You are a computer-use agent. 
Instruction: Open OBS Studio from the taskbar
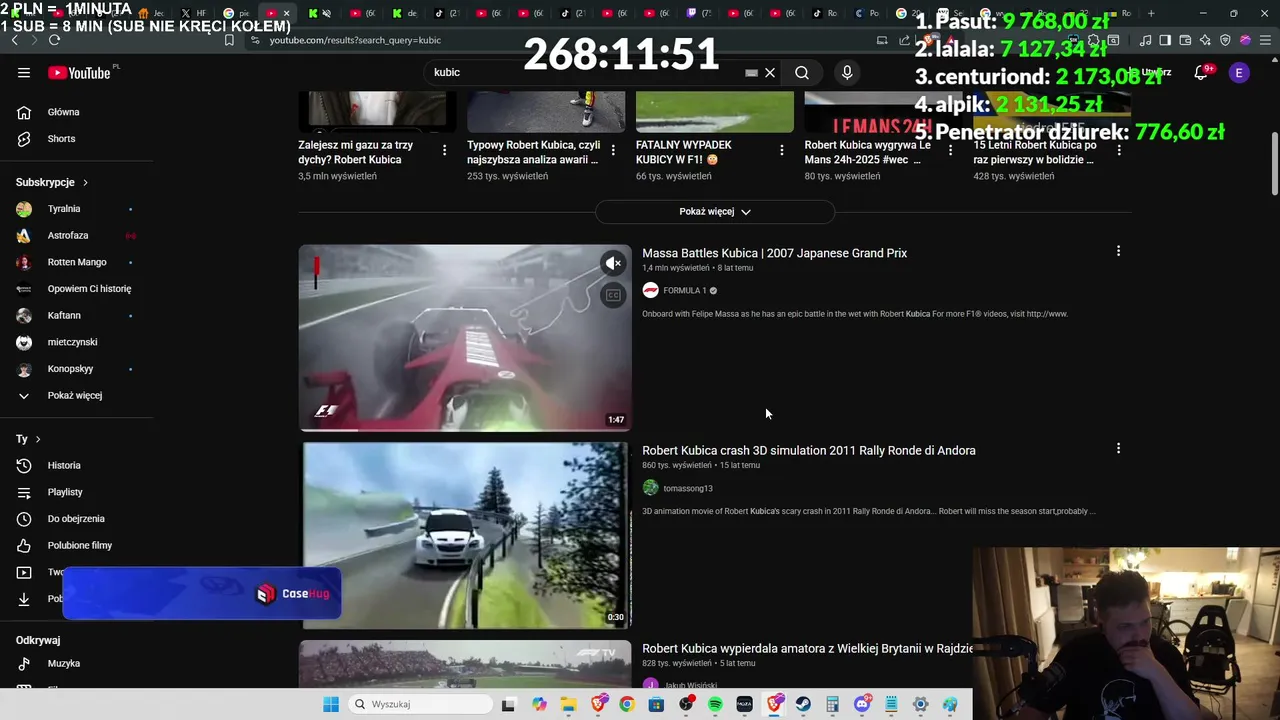tap(686, 704)
